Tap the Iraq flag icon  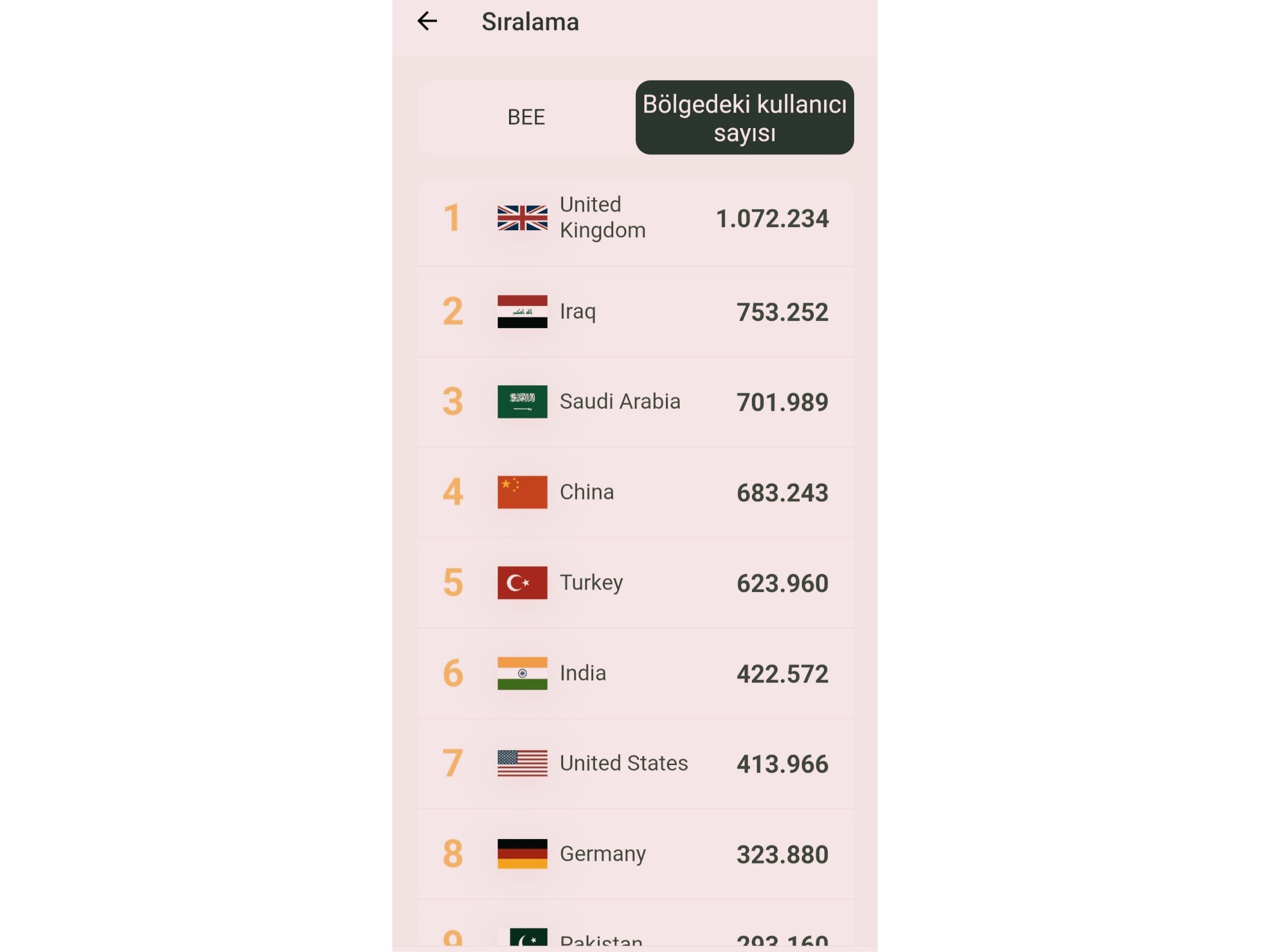pos(522,311)
